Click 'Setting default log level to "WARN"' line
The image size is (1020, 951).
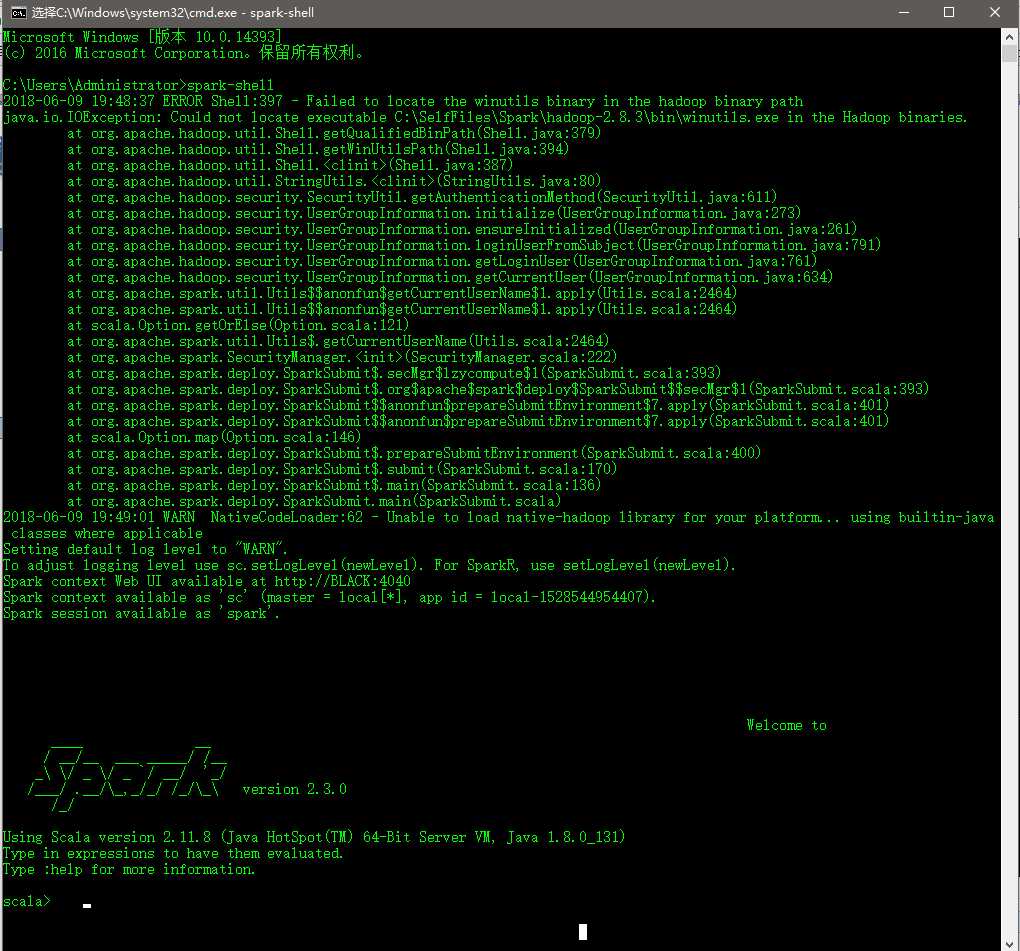[145, 549]
